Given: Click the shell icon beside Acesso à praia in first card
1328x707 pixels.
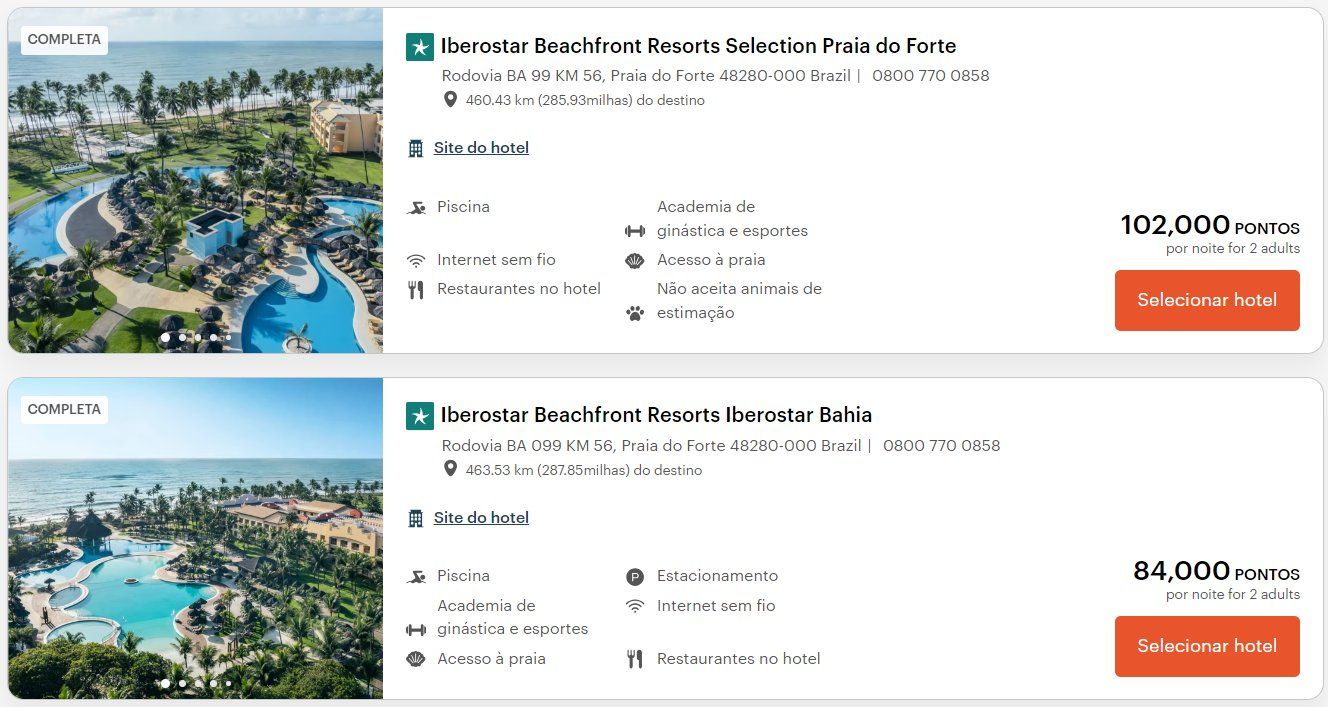Looking at the screenshot, I should [635, 261].
